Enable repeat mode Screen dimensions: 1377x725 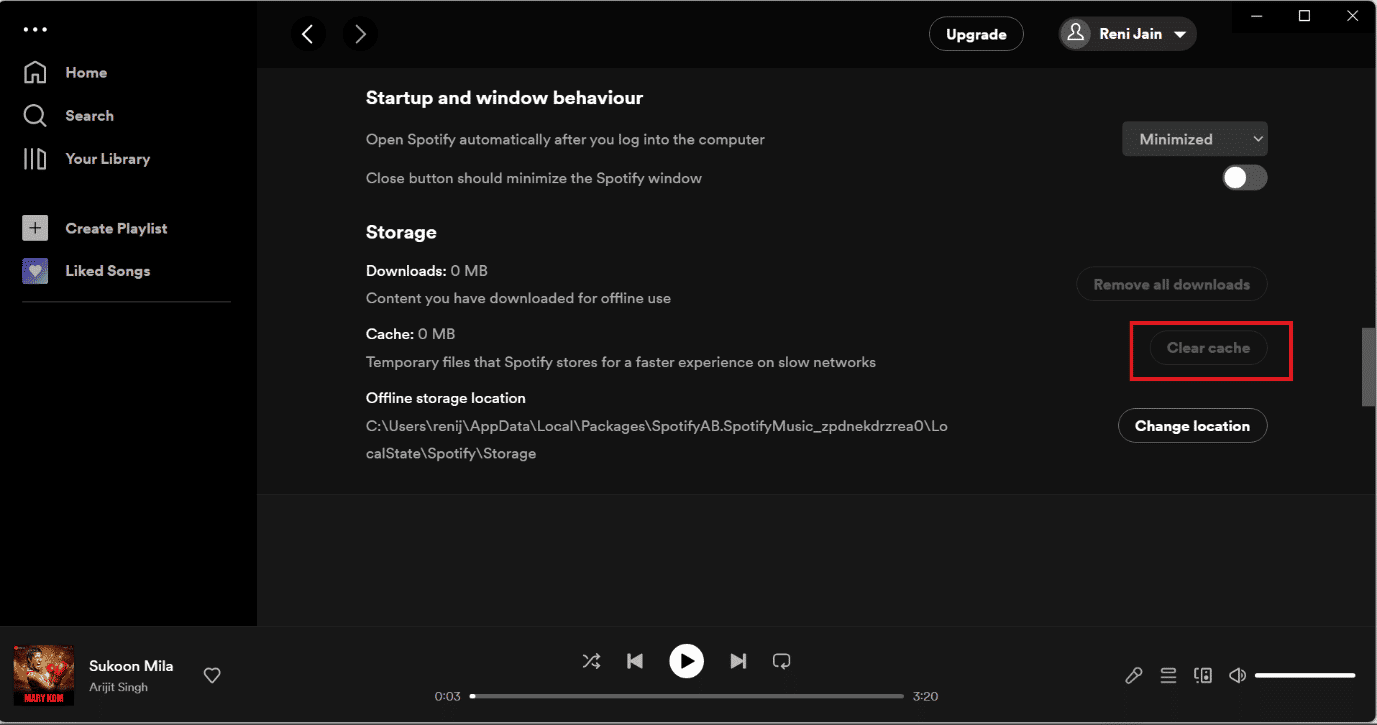[x=782, y=661]
